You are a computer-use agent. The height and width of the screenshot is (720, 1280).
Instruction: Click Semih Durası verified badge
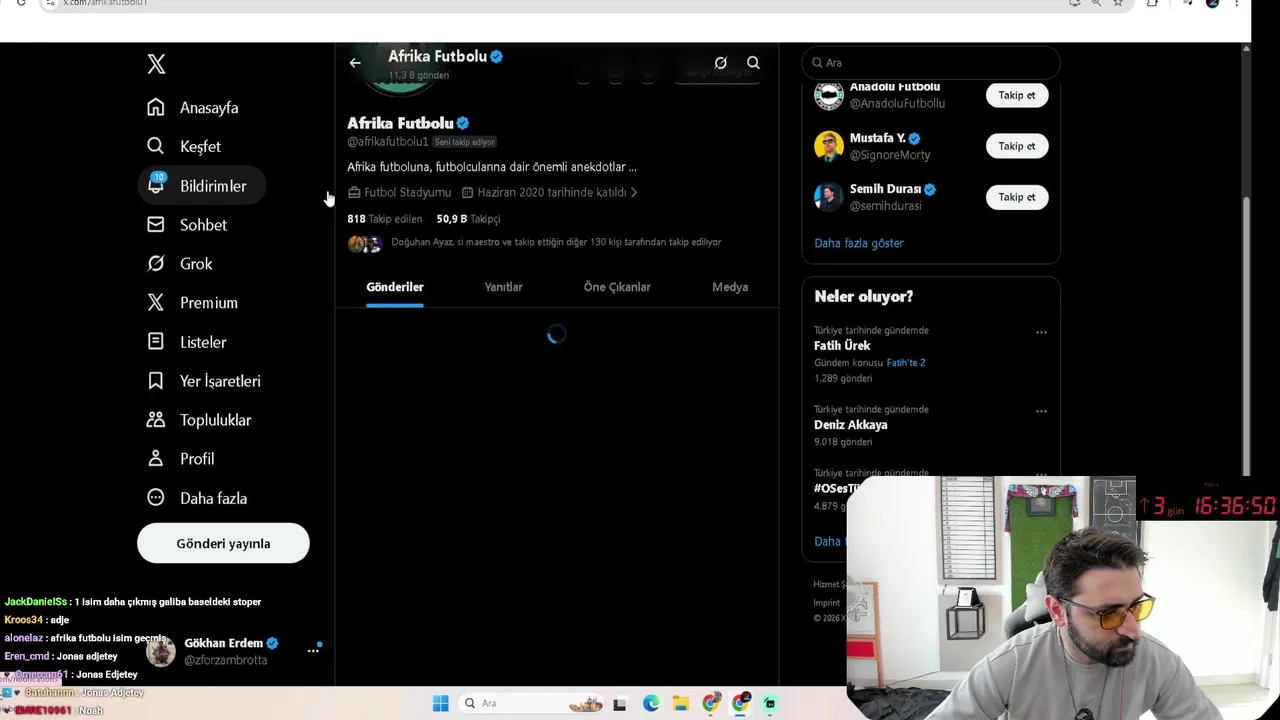click(930, 189)
